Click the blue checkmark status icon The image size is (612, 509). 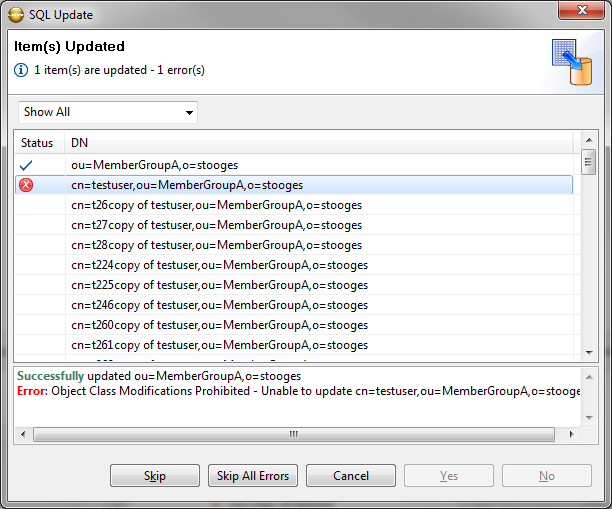click(x=26, y=165)
